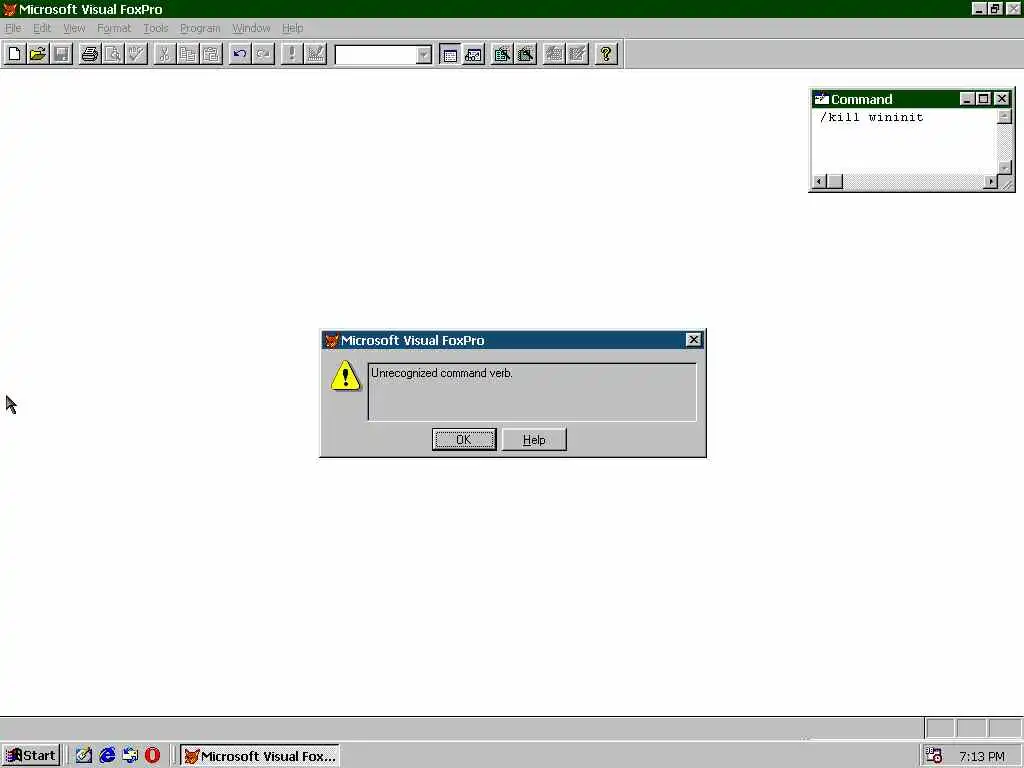Screen dimensions: 1024x768
Task: Click Command window scroll up arrow
Action: (1004, 116)
